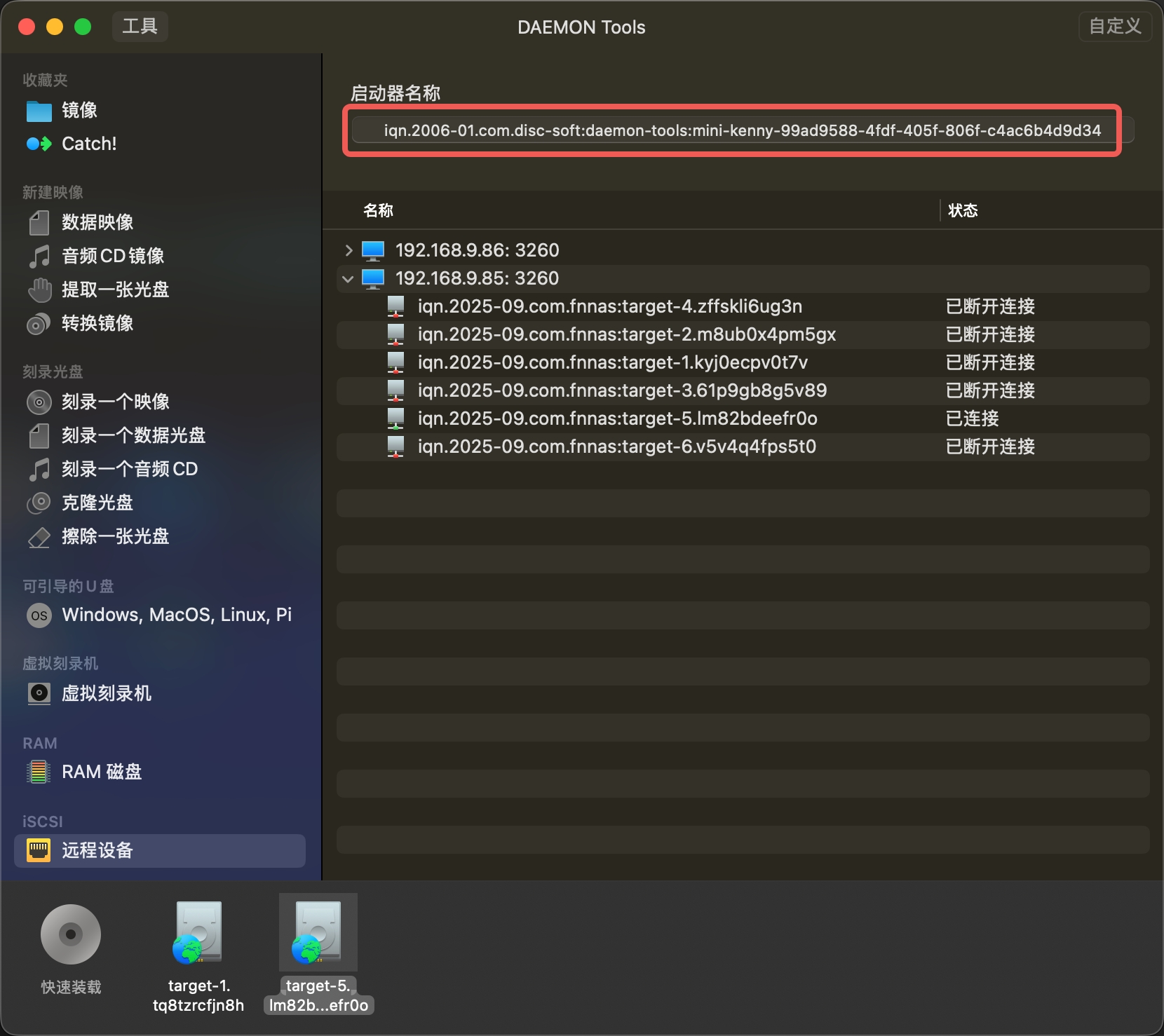The width and height of the screenshot is (1164, 1036).
Task: Select 192.168.9.86: 3260 server row
Action: tap(743, 251)
